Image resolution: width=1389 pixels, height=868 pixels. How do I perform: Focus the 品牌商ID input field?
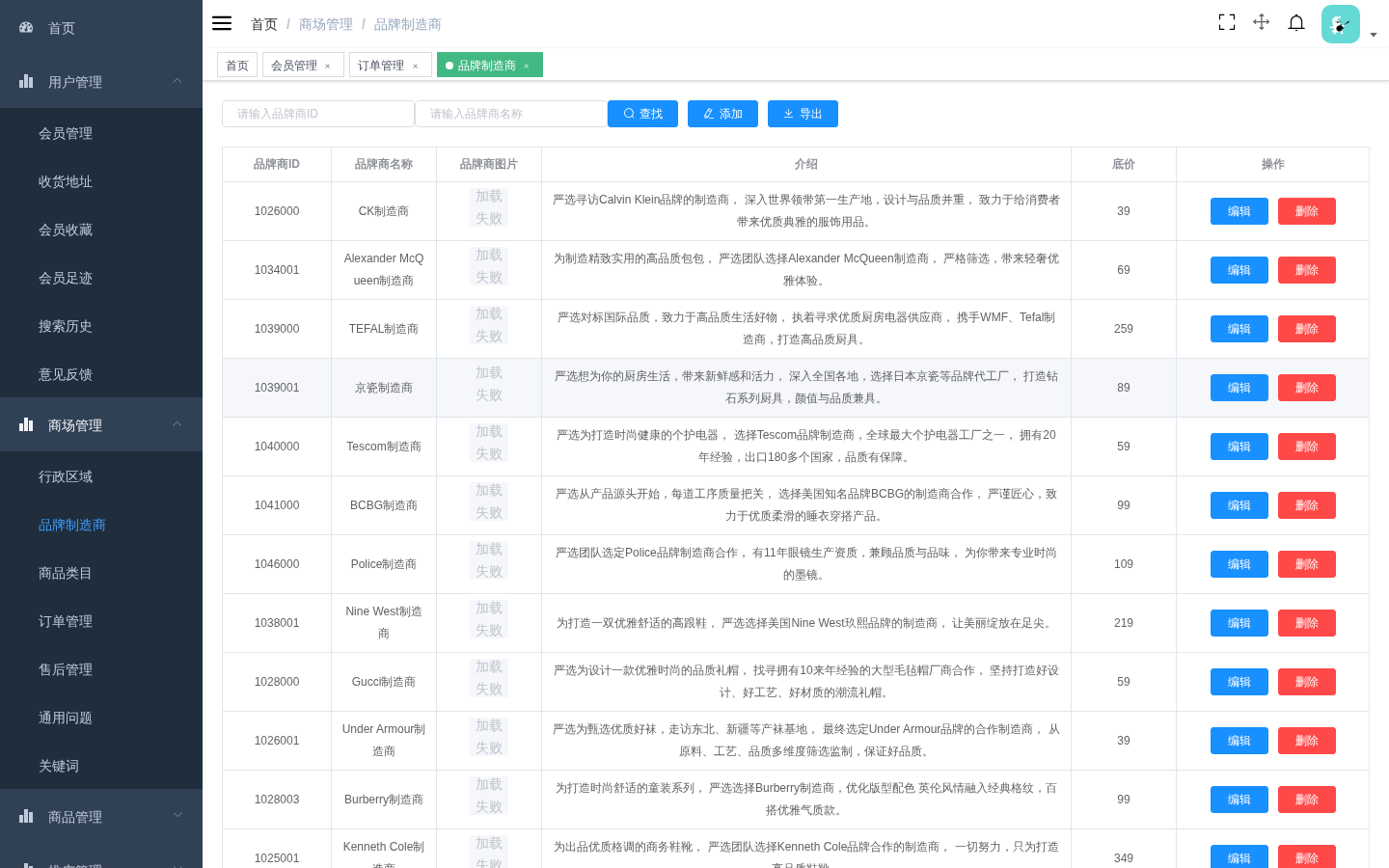click(x=318, y=114)
